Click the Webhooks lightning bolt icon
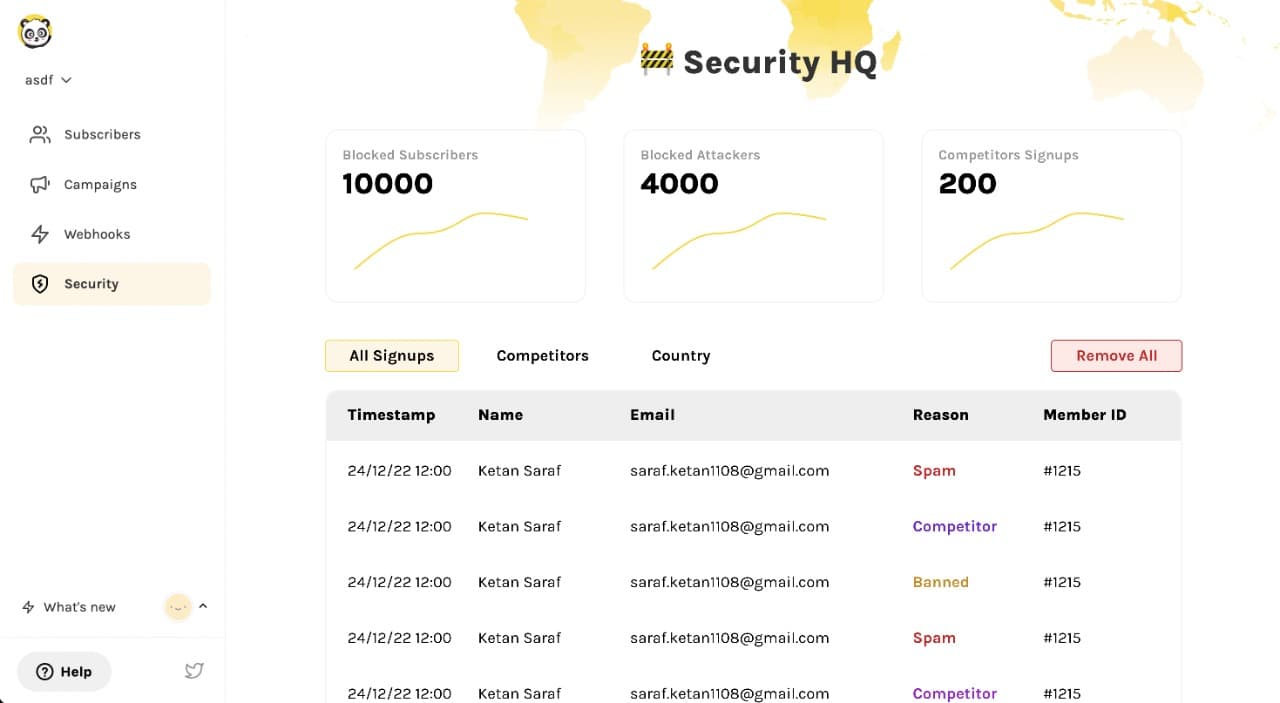 (x=40, y=234)
